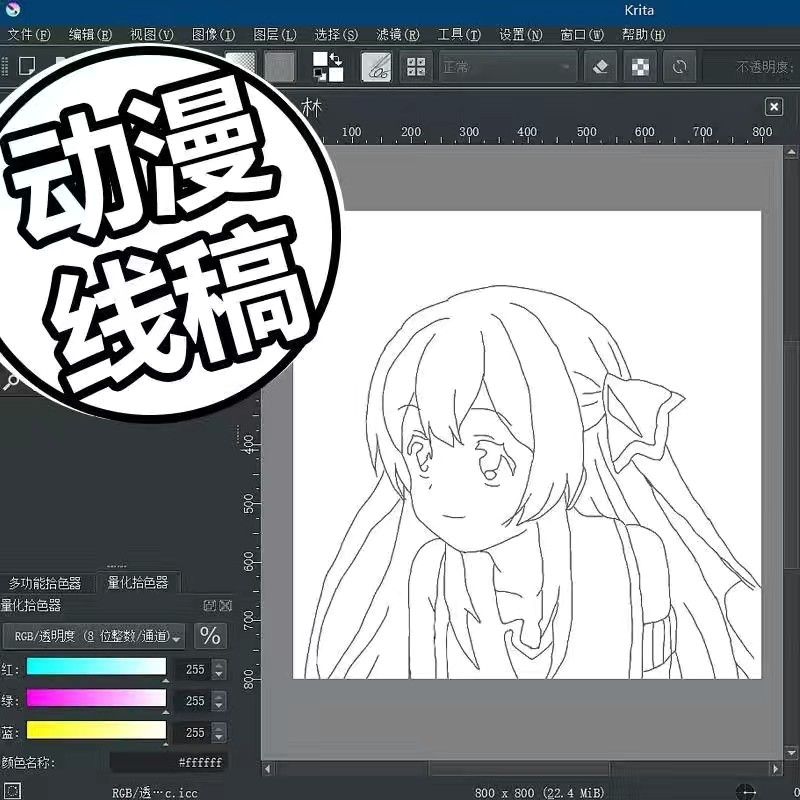Open the 文件(F) menu

point(29,35)
